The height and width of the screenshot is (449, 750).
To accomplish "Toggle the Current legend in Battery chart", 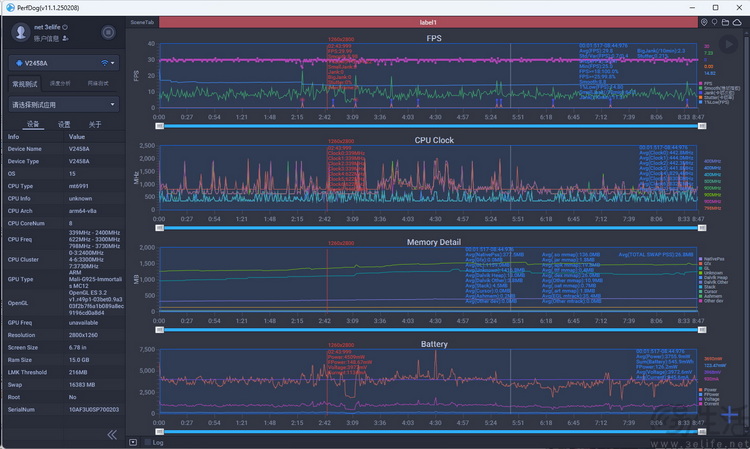I will point(709,404).
